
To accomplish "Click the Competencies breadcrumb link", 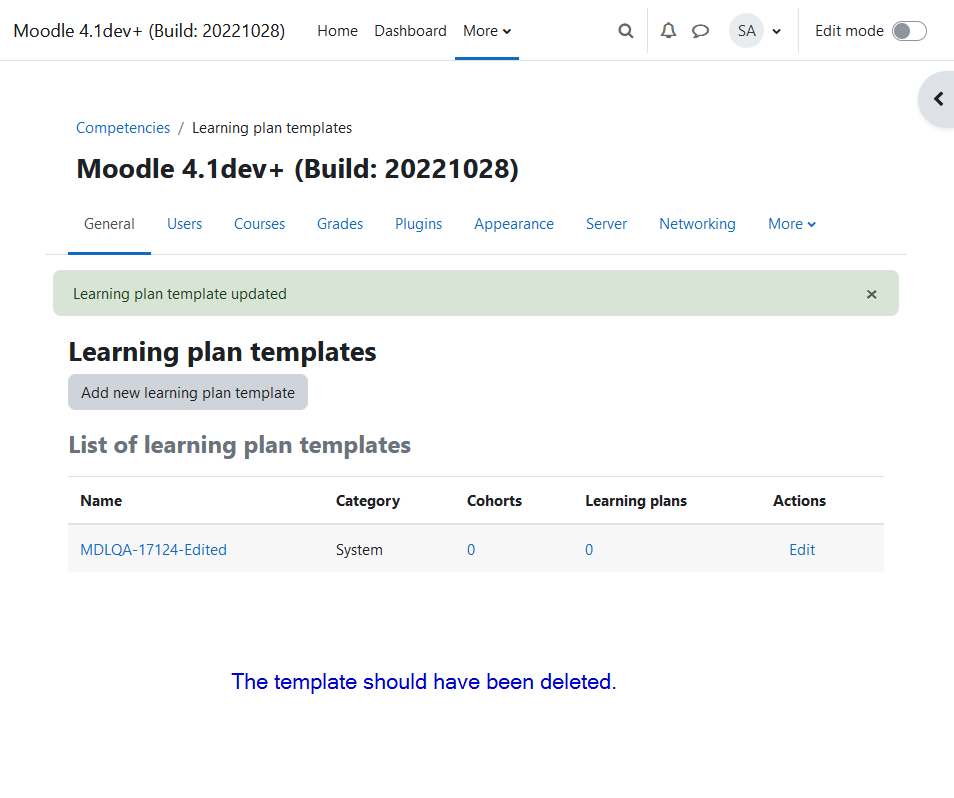I will 123,128.
